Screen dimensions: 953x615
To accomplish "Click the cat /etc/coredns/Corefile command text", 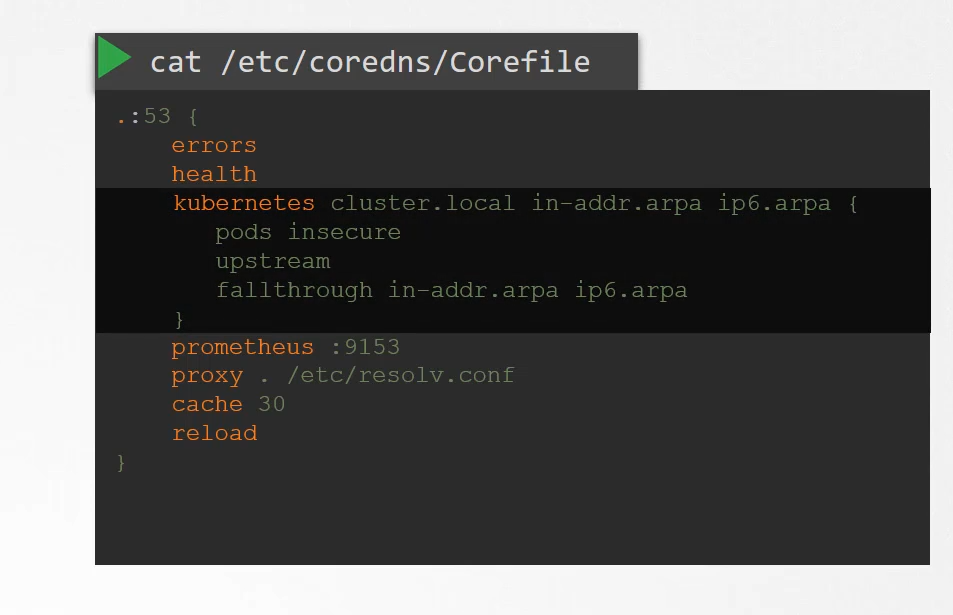I will tap(370, 62).
